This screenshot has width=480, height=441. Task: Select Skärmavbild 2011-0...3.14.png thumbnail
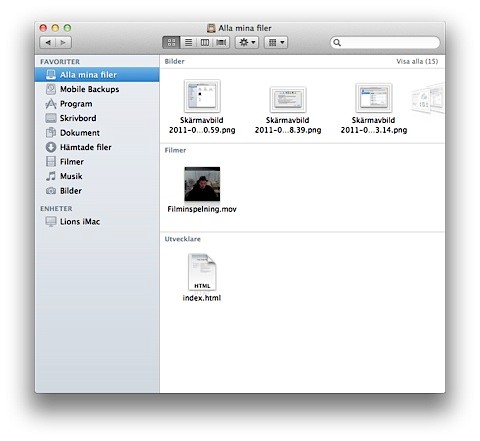coord(374,98)
